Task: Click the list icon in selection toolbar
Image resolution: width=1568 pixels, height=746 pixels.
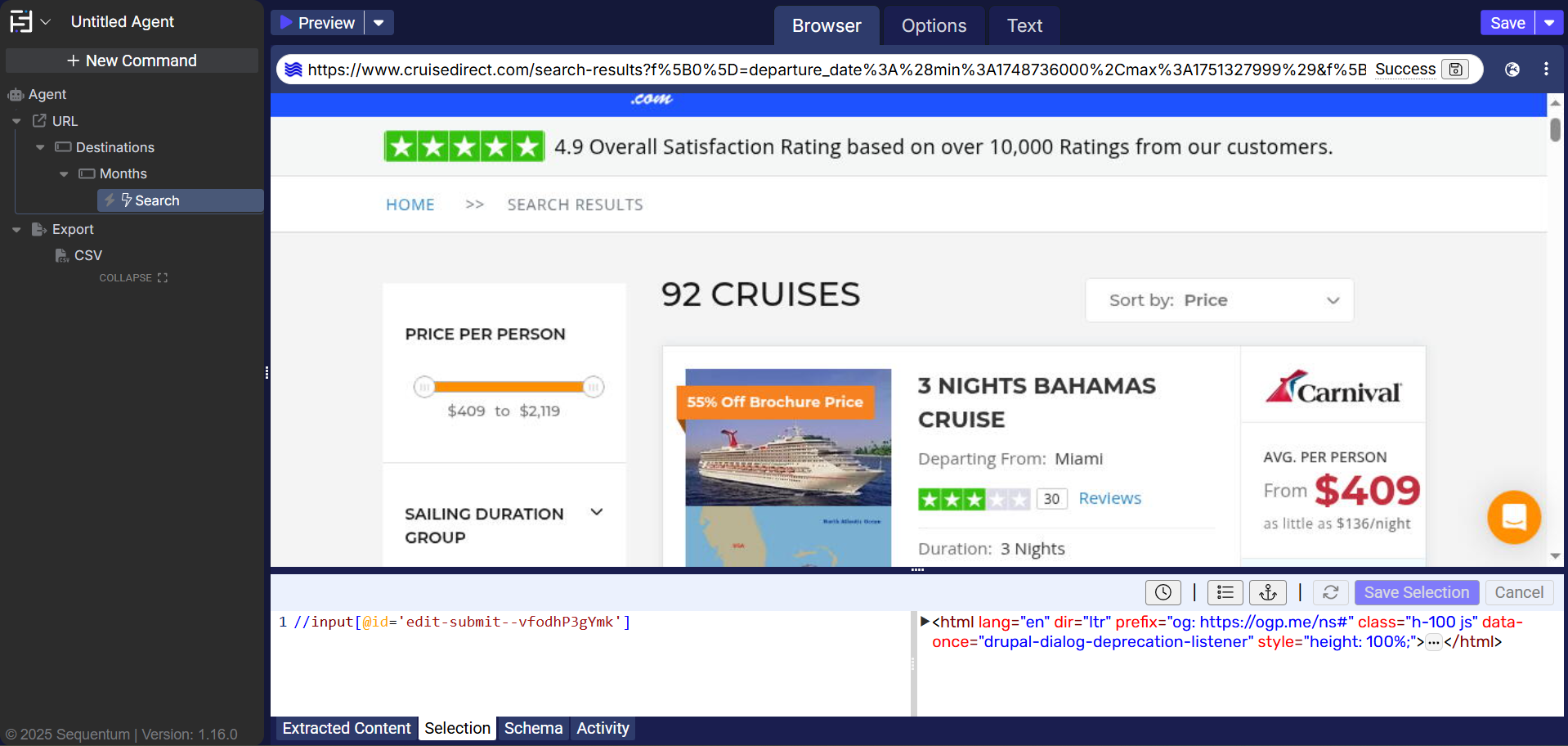Action: click(x=1224, y=592)
